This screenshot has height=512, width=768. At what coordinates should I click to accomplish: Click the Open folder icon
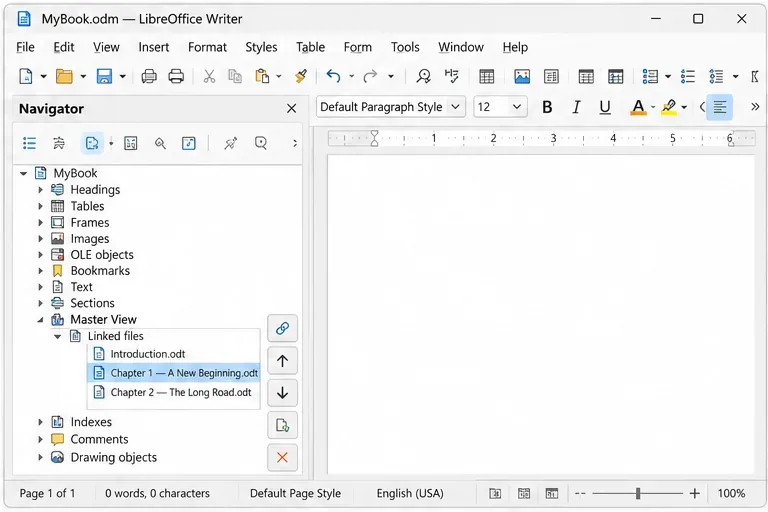pos(64,76)
